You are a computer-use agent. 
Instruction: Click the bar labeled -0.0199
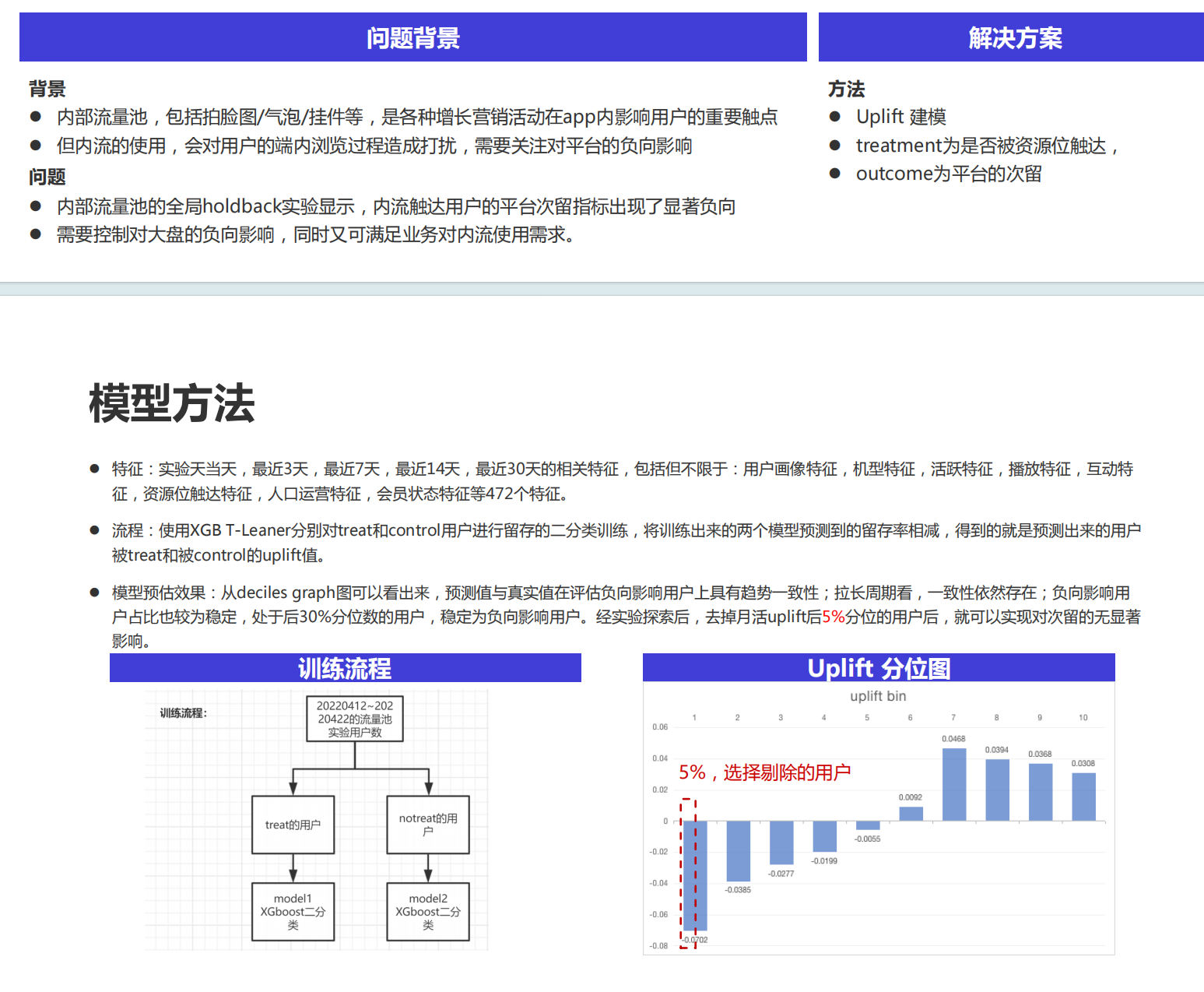[824, 836]
